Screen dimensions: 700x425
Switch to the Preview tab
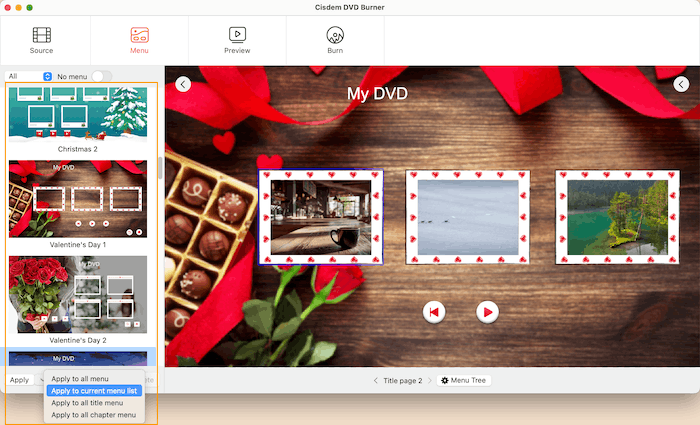click(x=237, y=40)
